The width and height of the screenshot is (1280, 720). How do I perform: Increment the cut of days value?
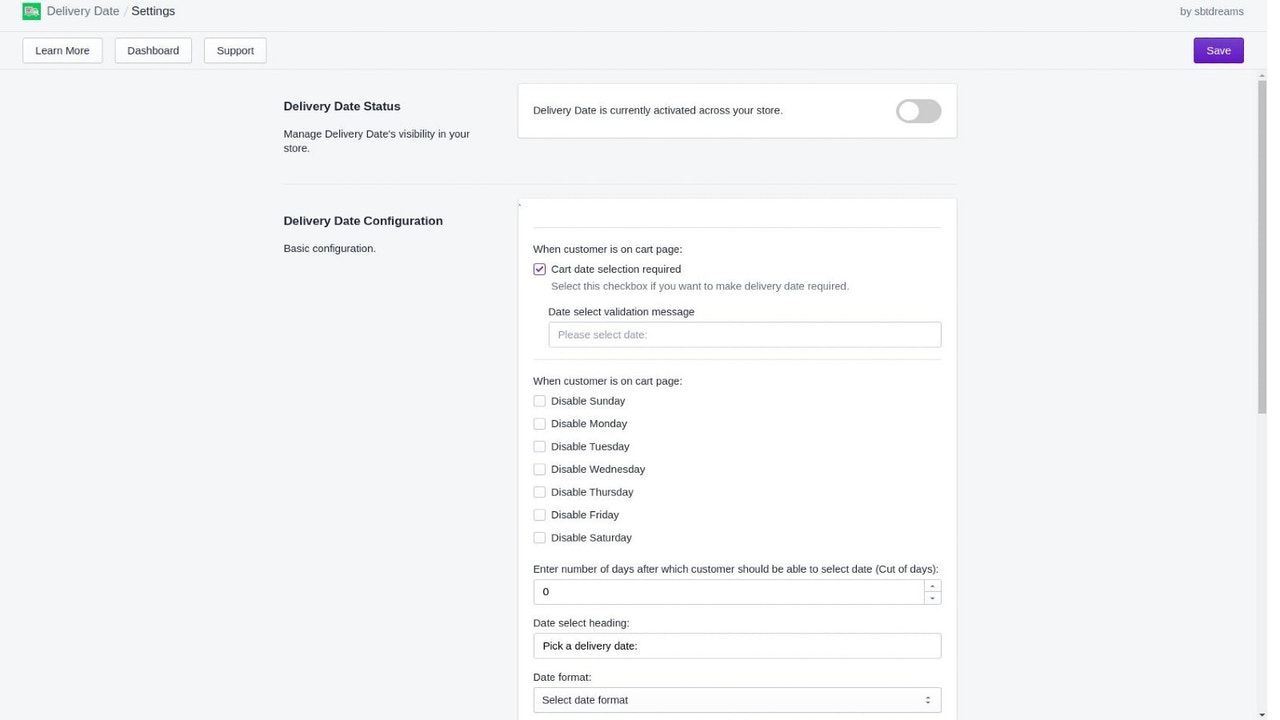(932, 586)
